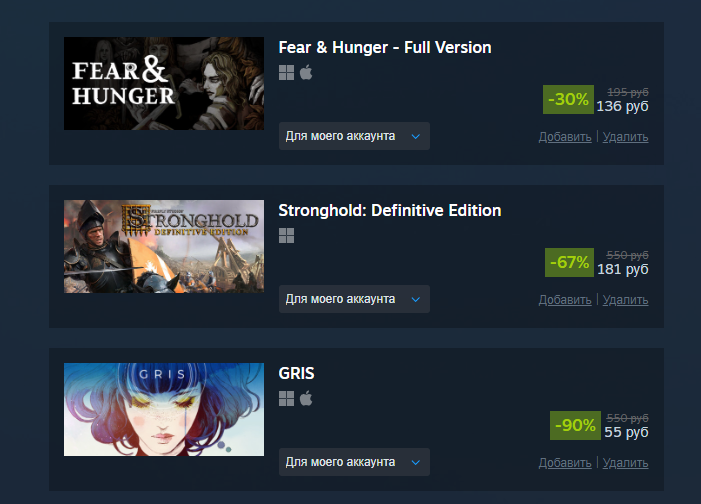Open Fear & Hunger game thumbnail

(164, 84)
